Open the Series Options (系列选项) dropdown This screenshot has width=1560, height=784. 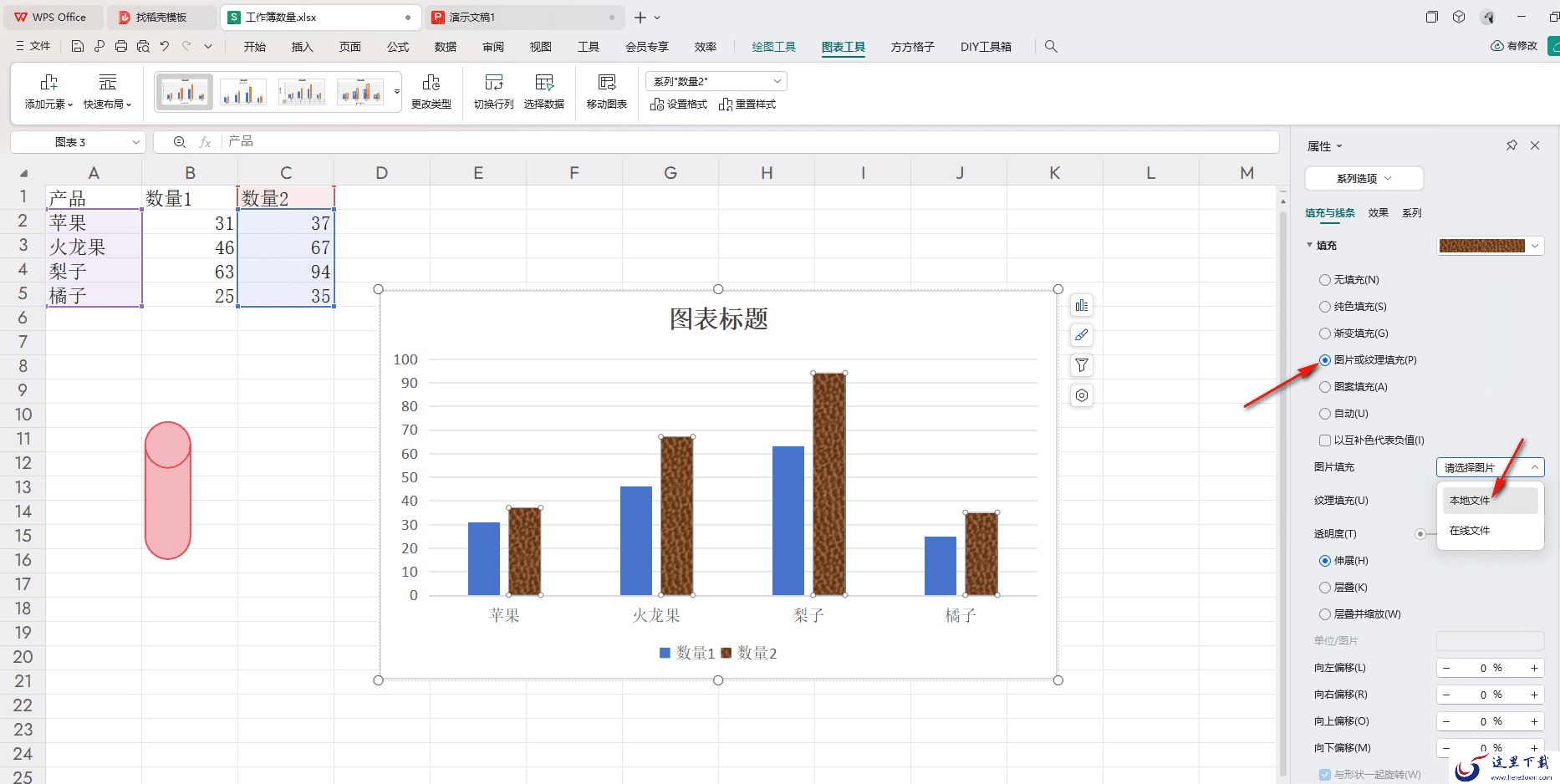click(x=1364, y=178)
